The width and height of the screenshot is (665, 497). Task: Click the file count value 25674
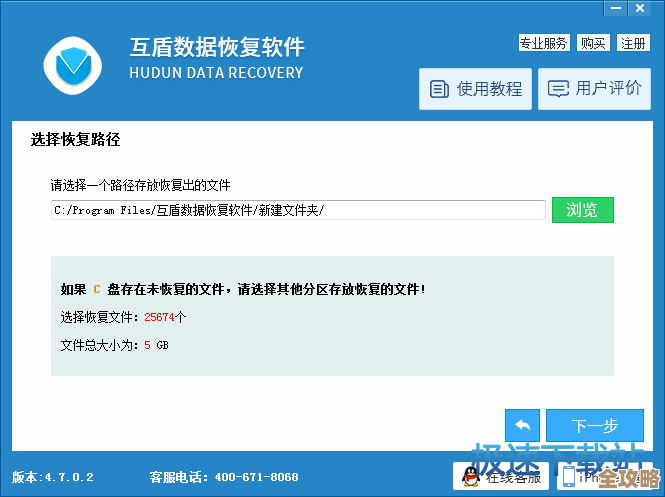pos(159,317)
